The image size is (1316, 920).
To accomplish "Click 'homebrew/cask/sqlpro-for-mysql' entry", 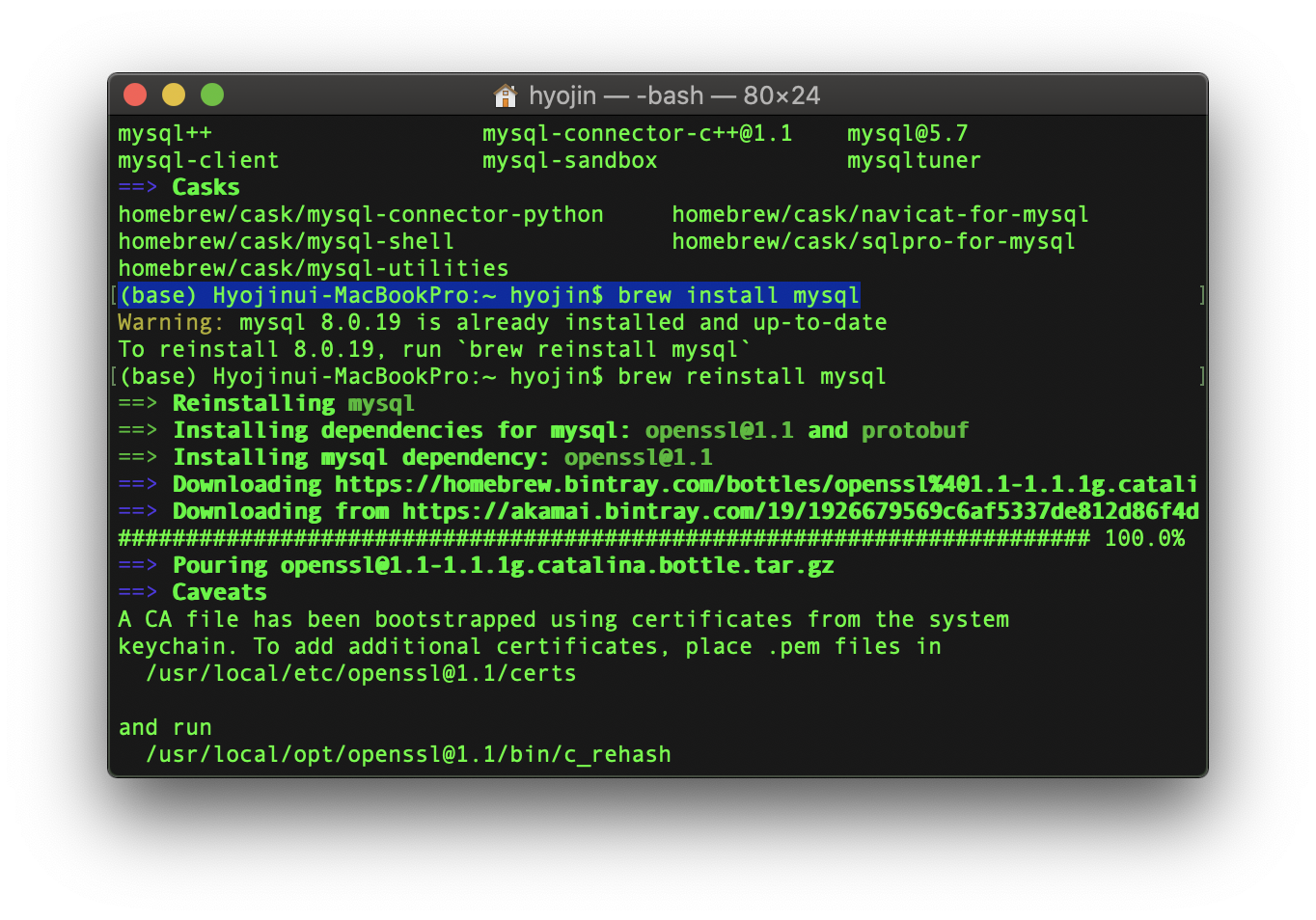I will click(874, 241).
